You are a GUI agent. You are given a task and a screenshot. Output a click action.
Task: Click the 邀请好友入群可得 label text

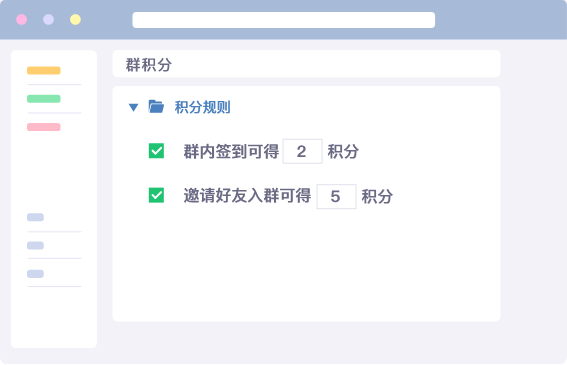pyautogui.click(x=247, y=196)
